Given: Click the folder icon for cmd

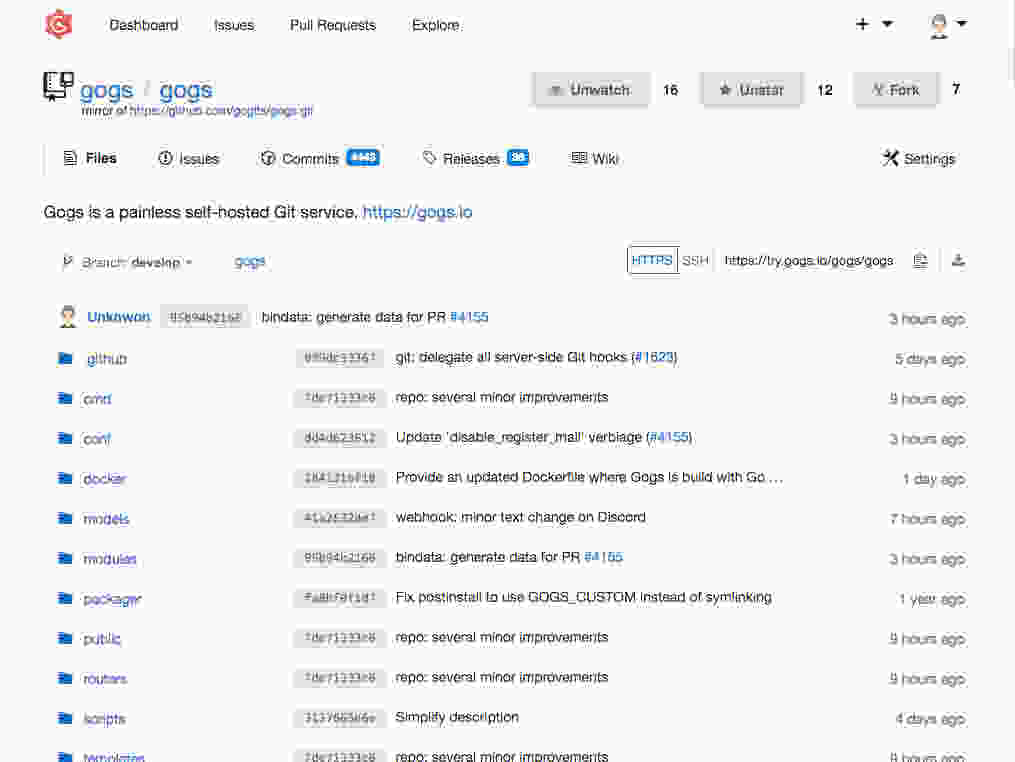Looking at the screenshot, I should [65, 398].
